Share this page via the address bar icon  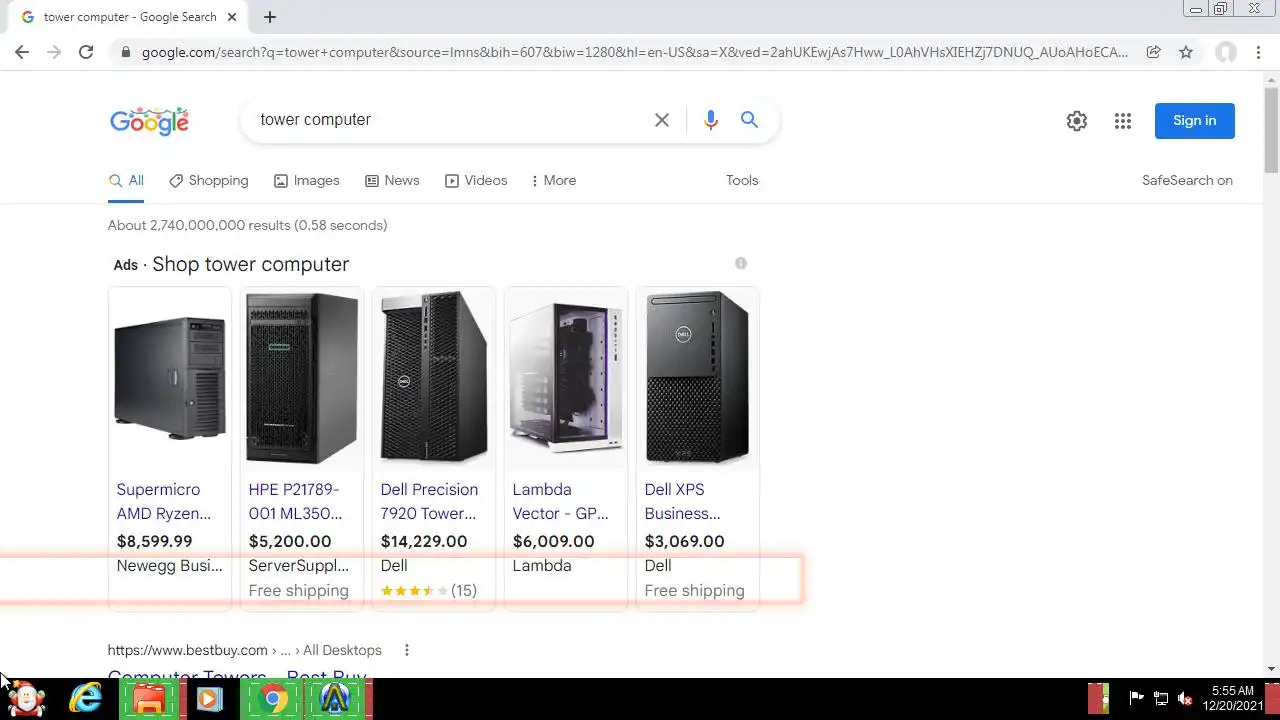coord(1154,52)
